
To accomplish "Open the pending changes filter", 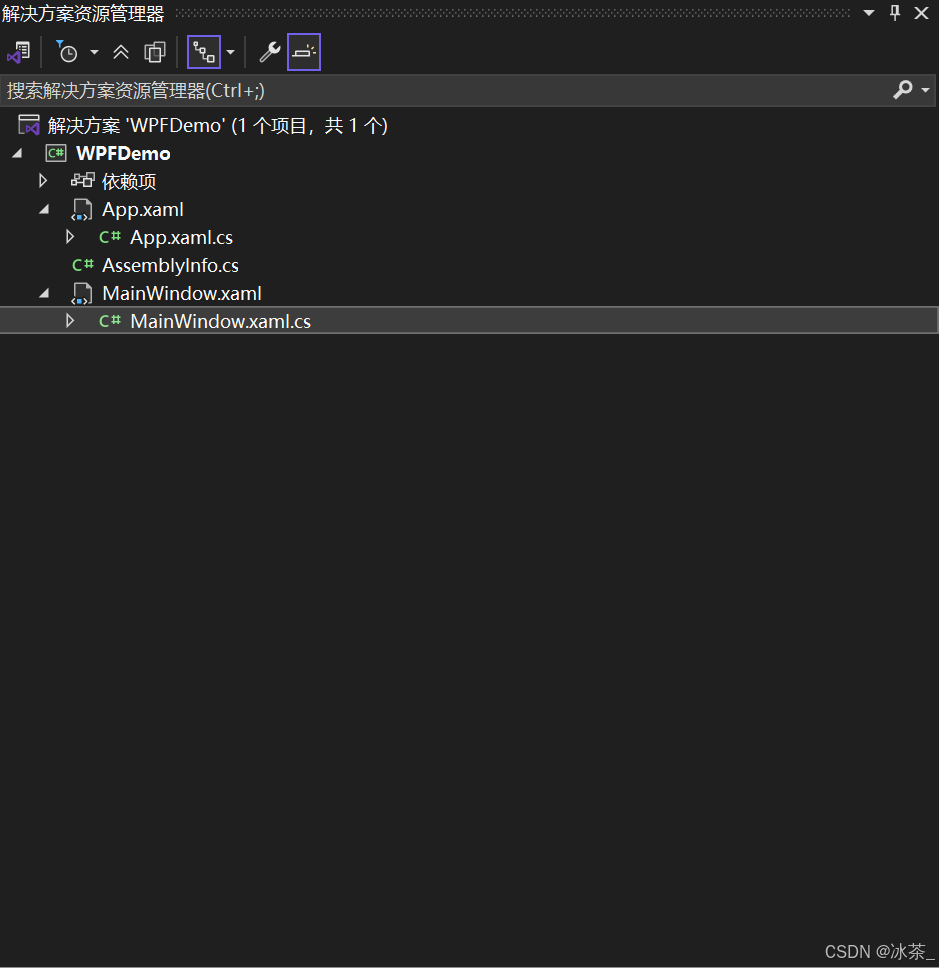I will tap(67, 52).
